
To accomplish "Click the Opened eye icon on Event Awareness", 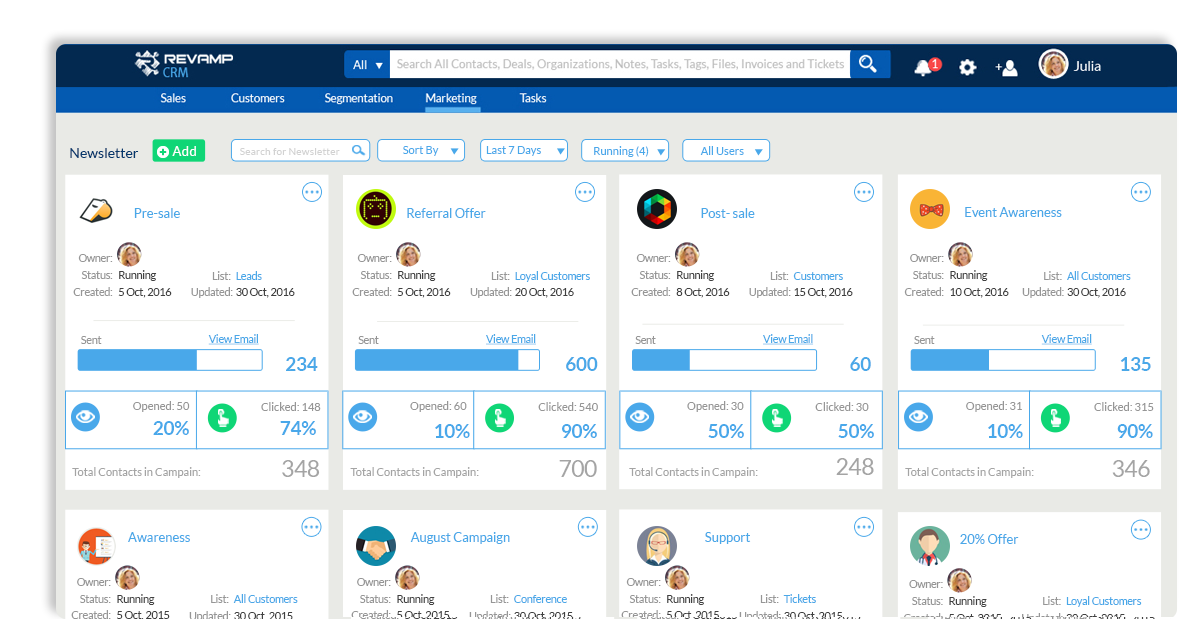I will pyautogui.click(x=919, y=418).
